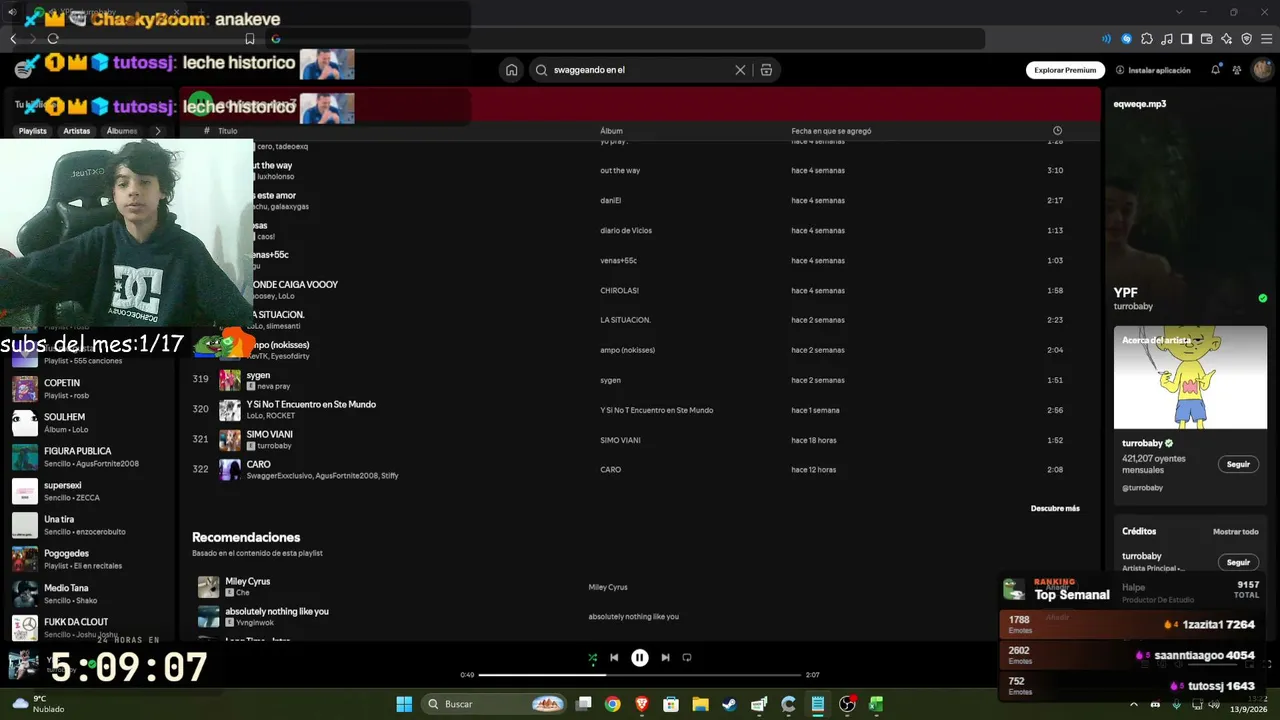Select the Álbumes filter chip
The height and width of the screenshot is (720, 1280).
point(122,131)
